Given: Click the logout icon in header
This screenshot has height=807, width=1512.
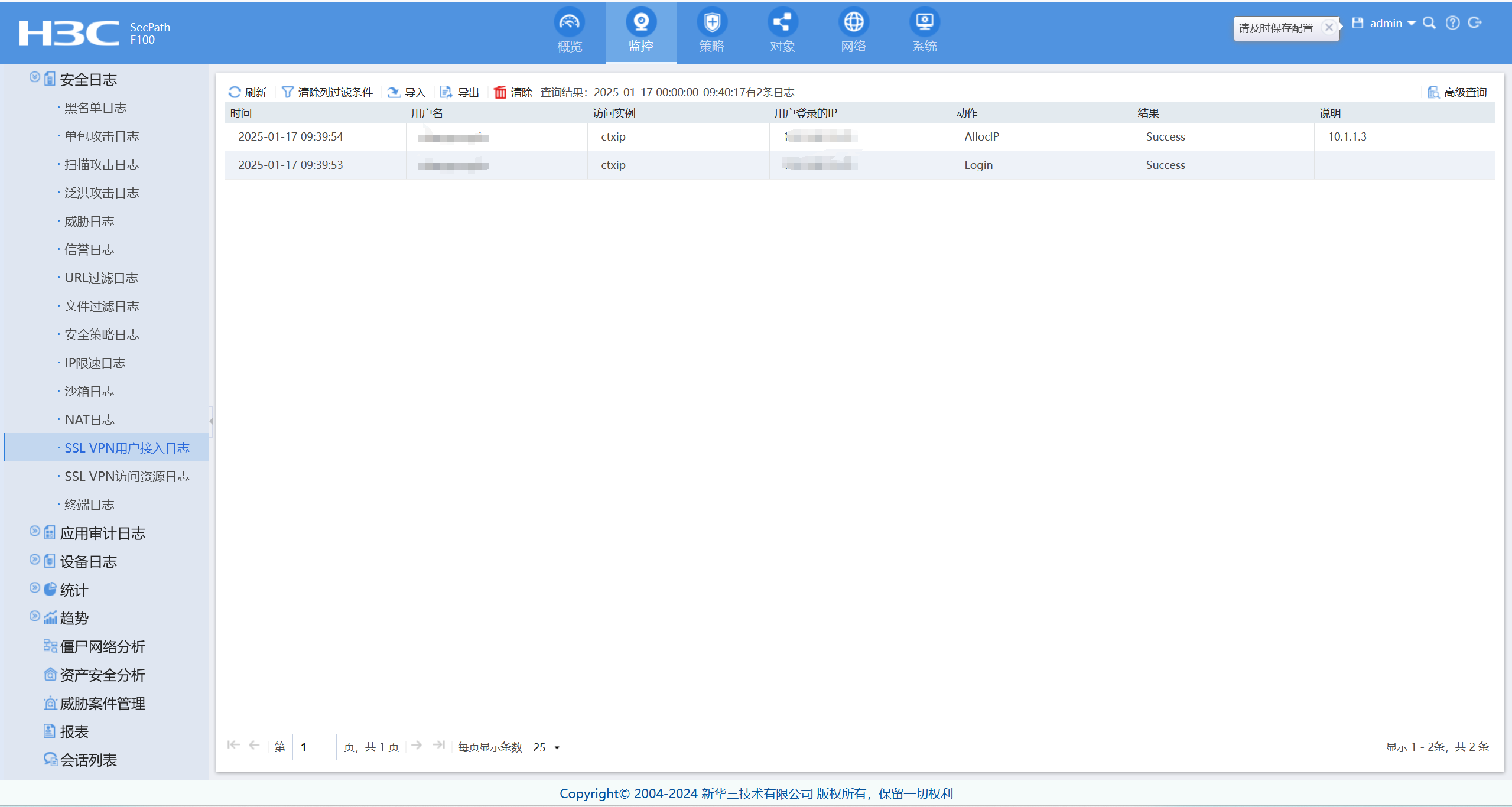Looking at the screenshot, I should pyautogui.click(x=1475, y=23).
